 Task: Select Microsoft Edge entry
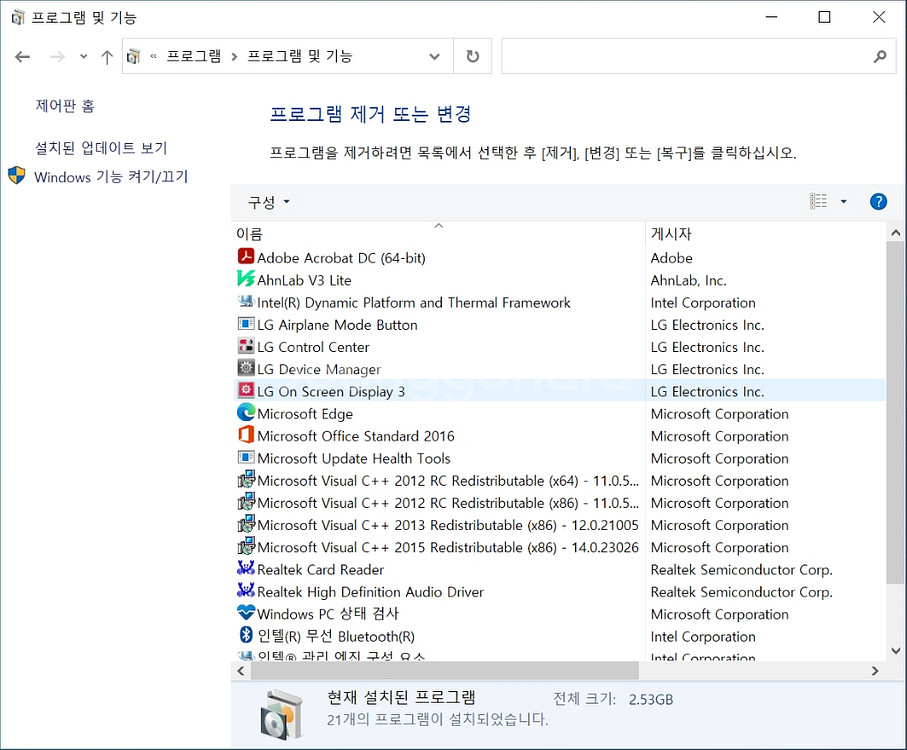point(305,414)
